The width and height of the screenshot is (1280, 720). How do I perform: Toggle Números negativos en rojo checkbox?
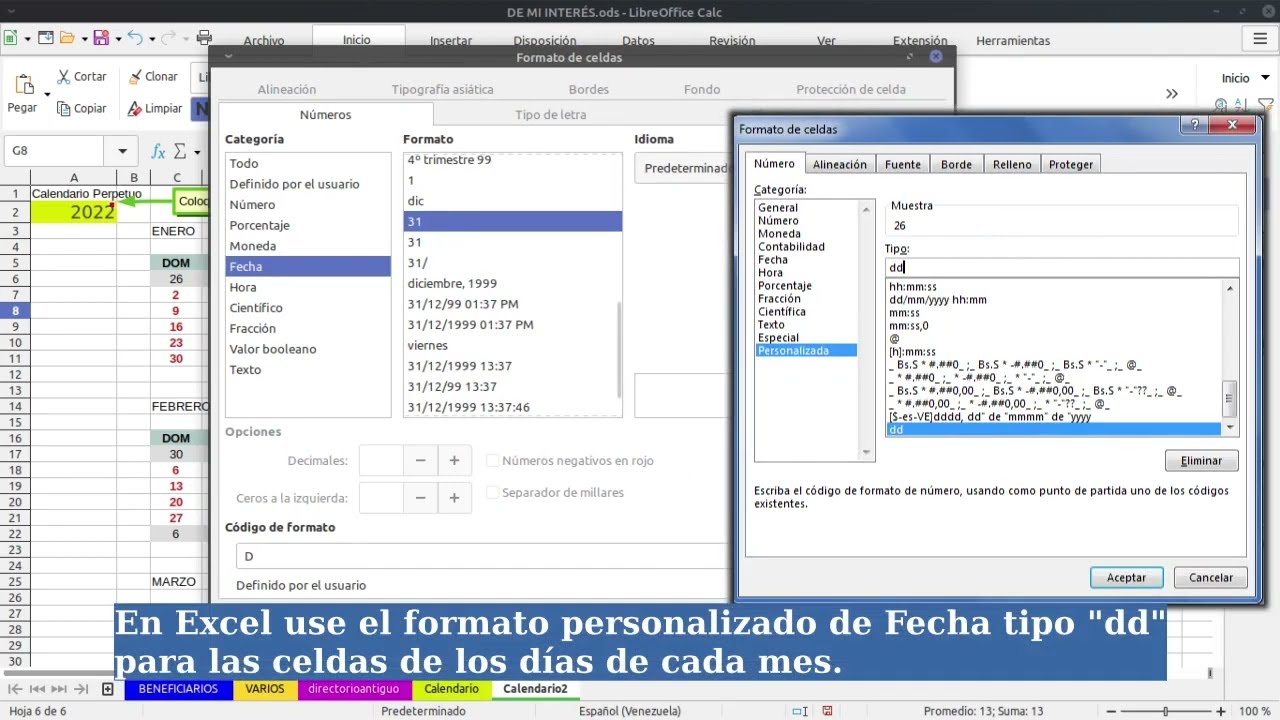492,460
